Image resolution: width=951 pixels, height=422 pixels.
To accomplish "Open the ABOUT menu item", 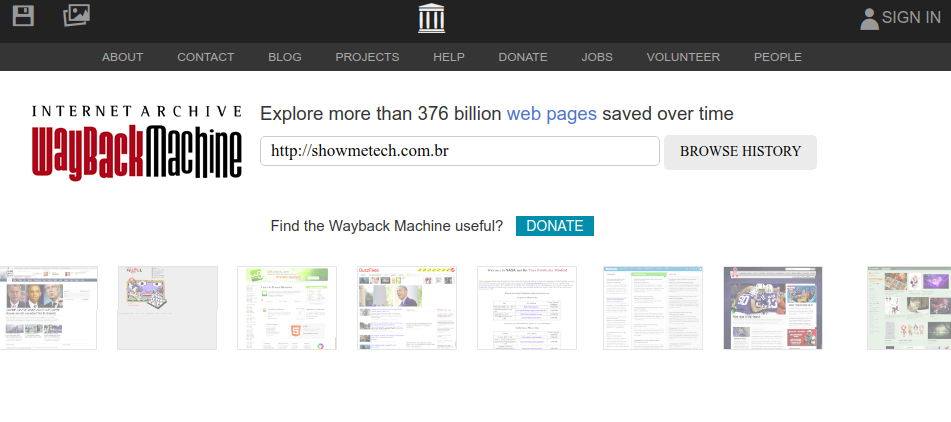I will coord(122,57).
